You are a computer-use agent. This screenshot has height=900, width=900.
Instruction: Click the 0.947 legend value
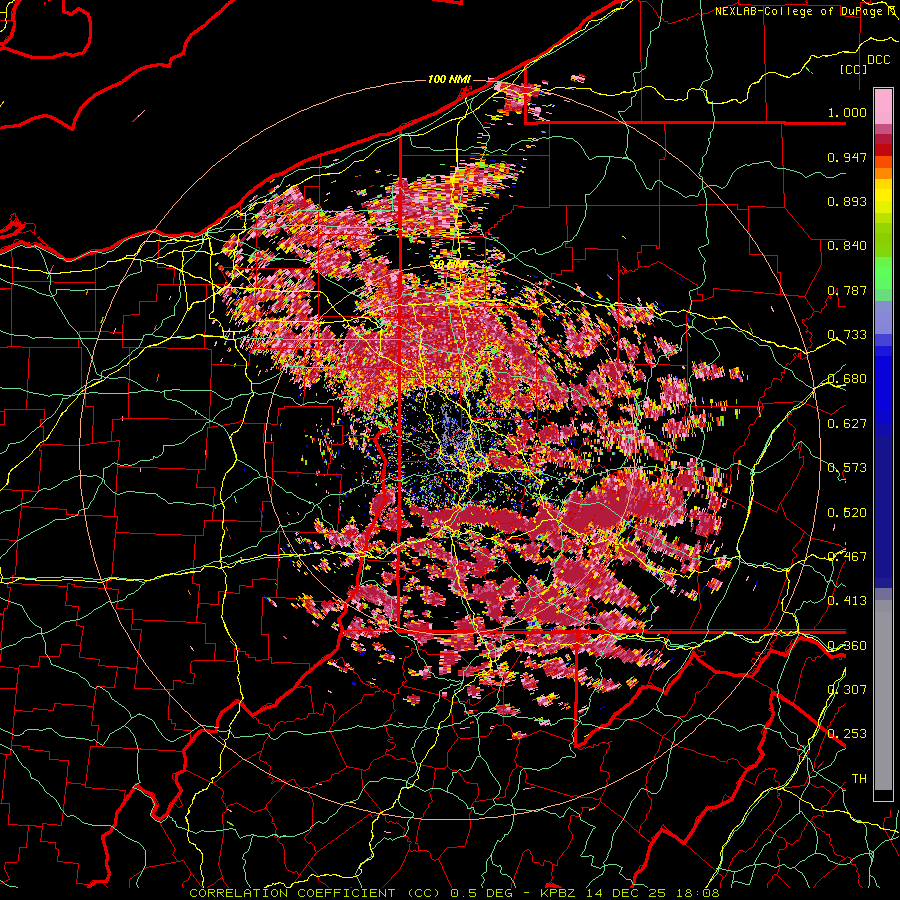(x=847, y=157)
